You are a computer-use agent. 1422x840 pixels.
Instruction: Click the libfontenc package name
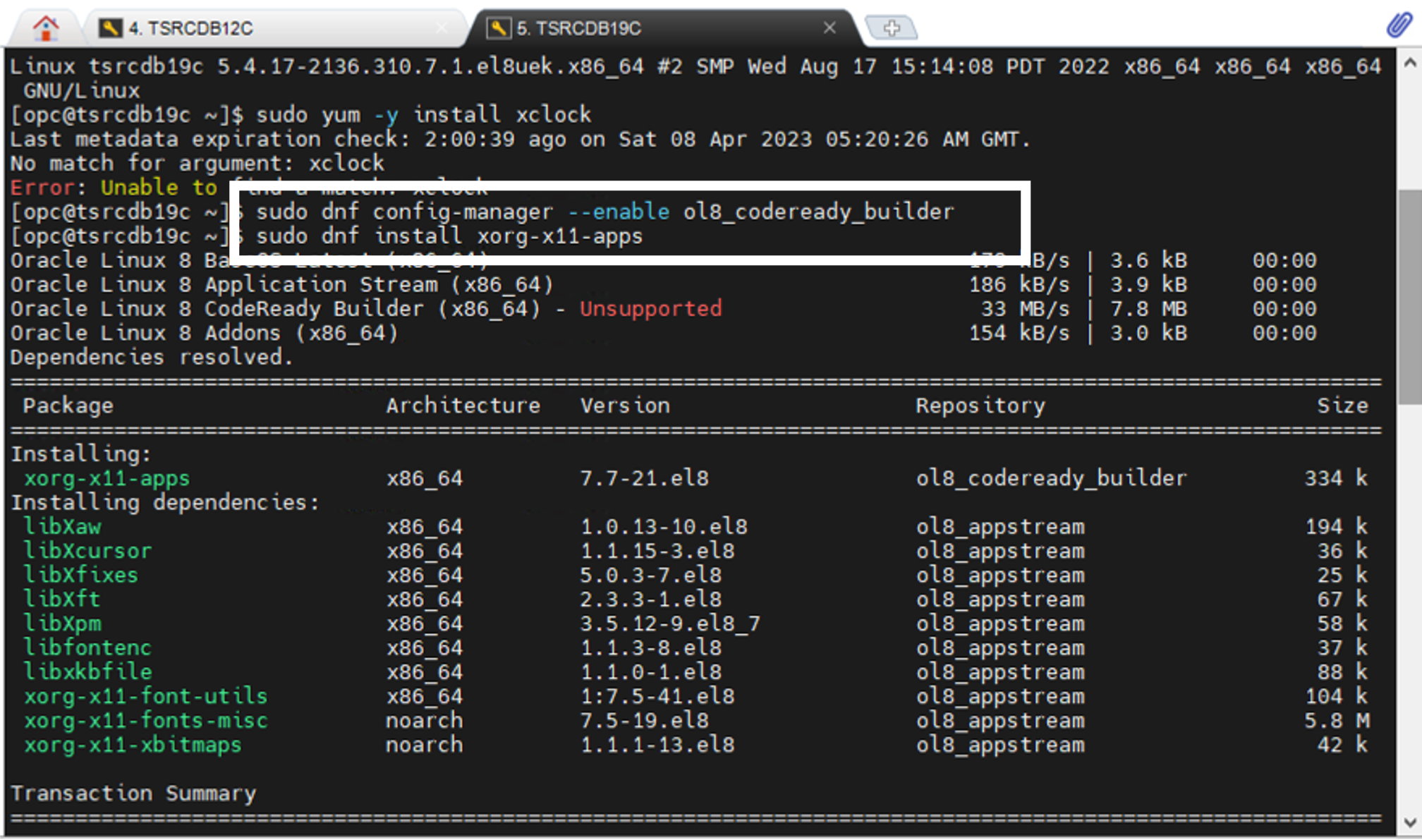87,647
